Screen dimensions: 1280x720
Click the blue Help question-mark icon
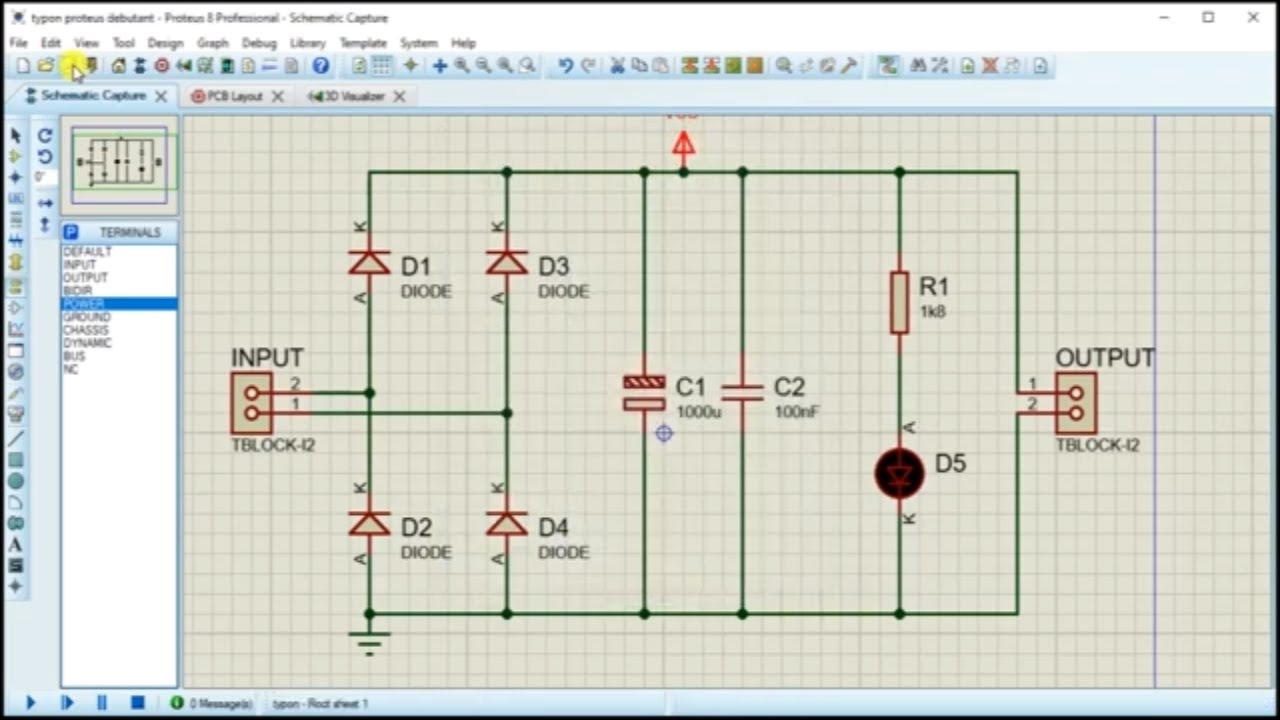[x=320, y=66]
